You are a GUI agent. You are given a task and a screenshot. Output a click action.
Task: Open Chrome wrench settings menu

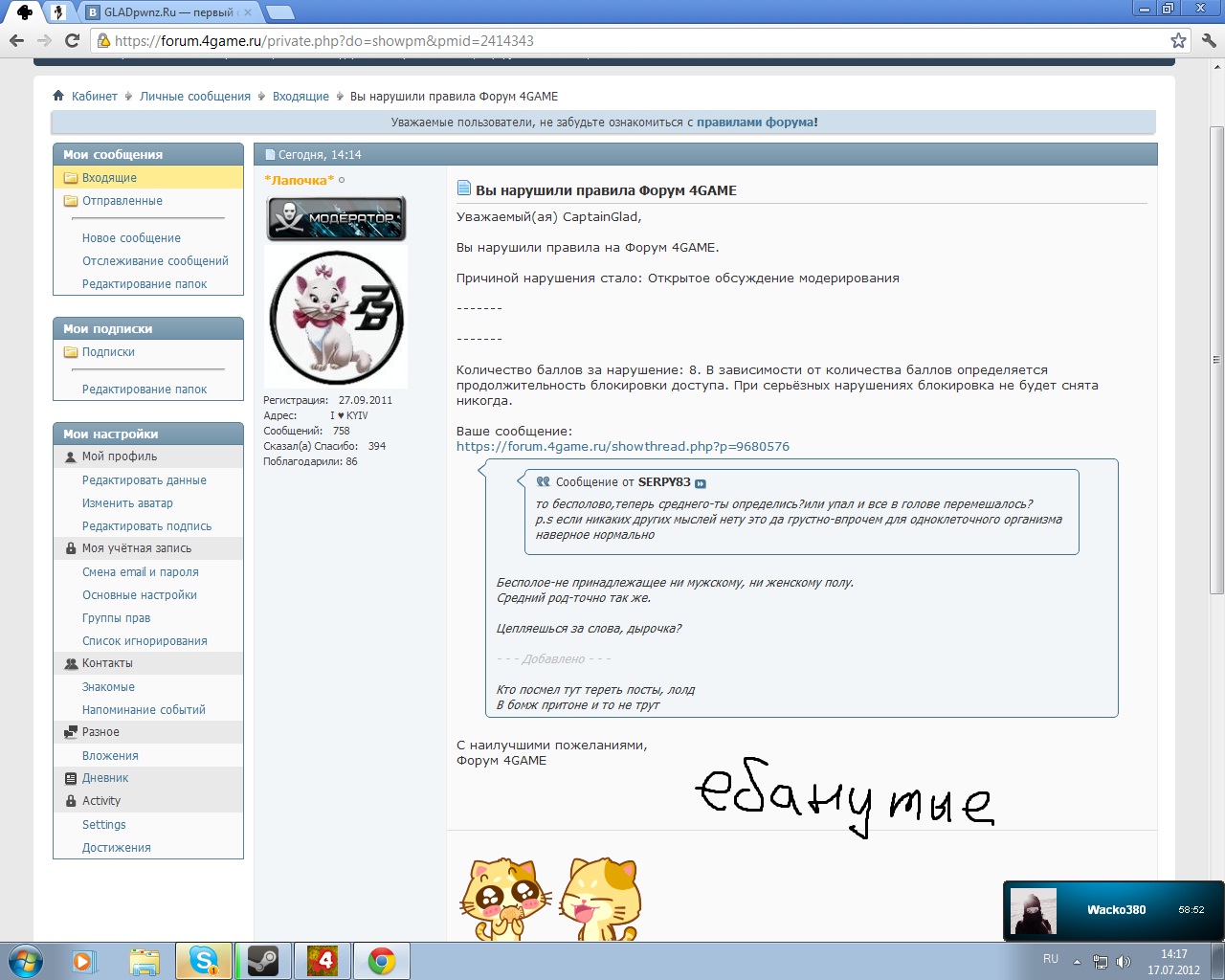[x=1208, y=40]
